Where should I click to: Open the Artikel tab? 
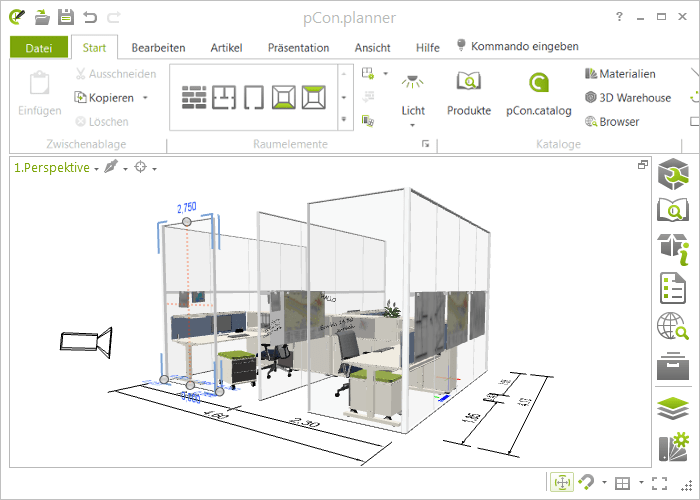pyautogui.click(x=226, y=48)
